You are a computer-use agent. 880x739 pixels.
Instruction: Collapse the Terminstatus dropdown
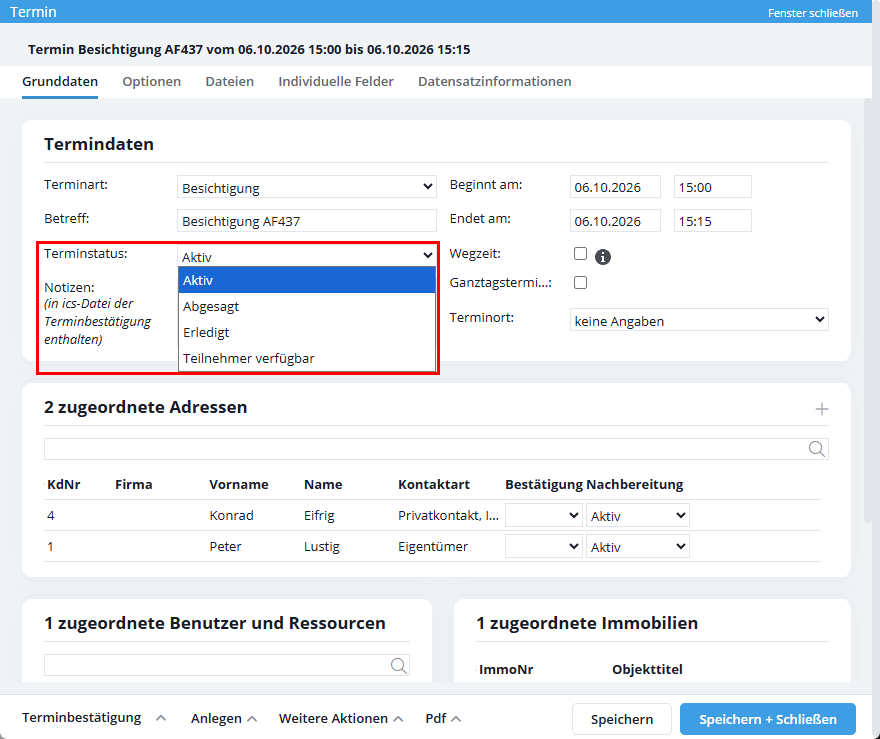[306, 256]
